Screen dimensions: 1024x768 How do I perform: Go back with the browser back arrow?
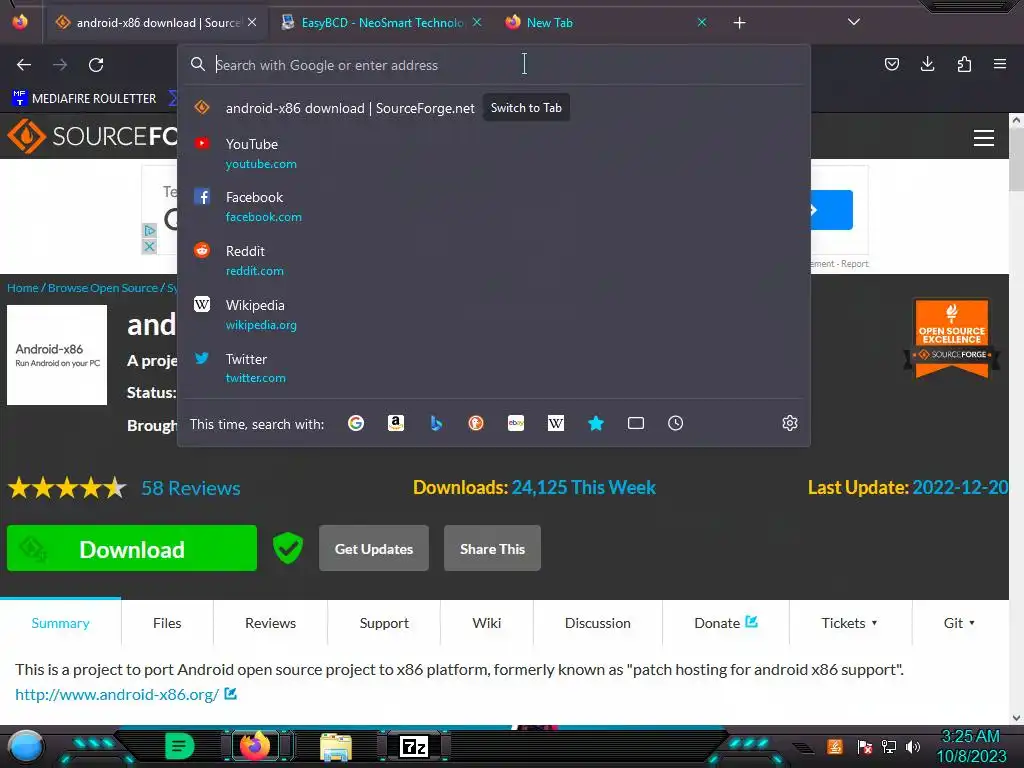point(24,65)
